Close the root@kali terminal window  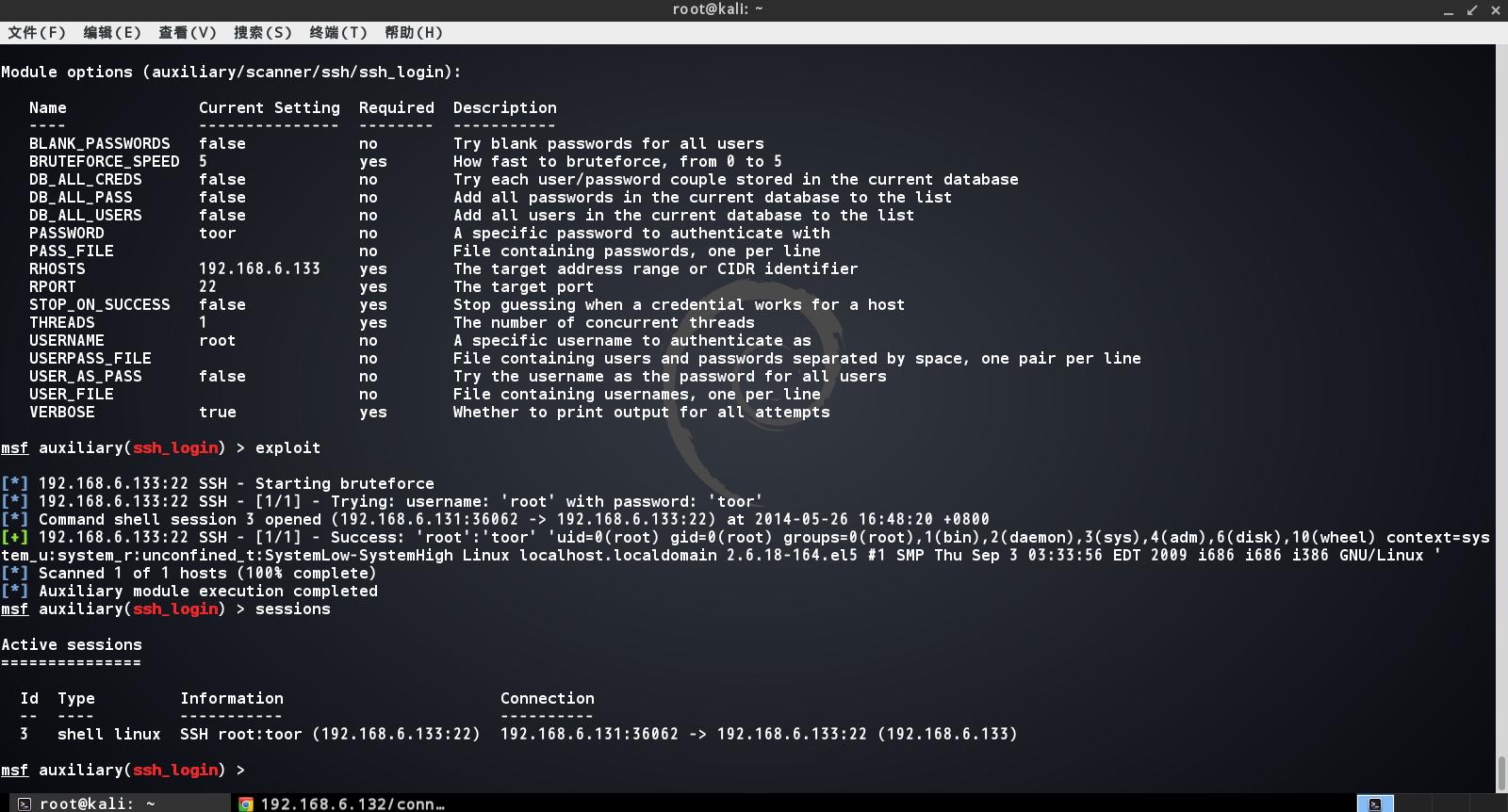(1496, 10)
